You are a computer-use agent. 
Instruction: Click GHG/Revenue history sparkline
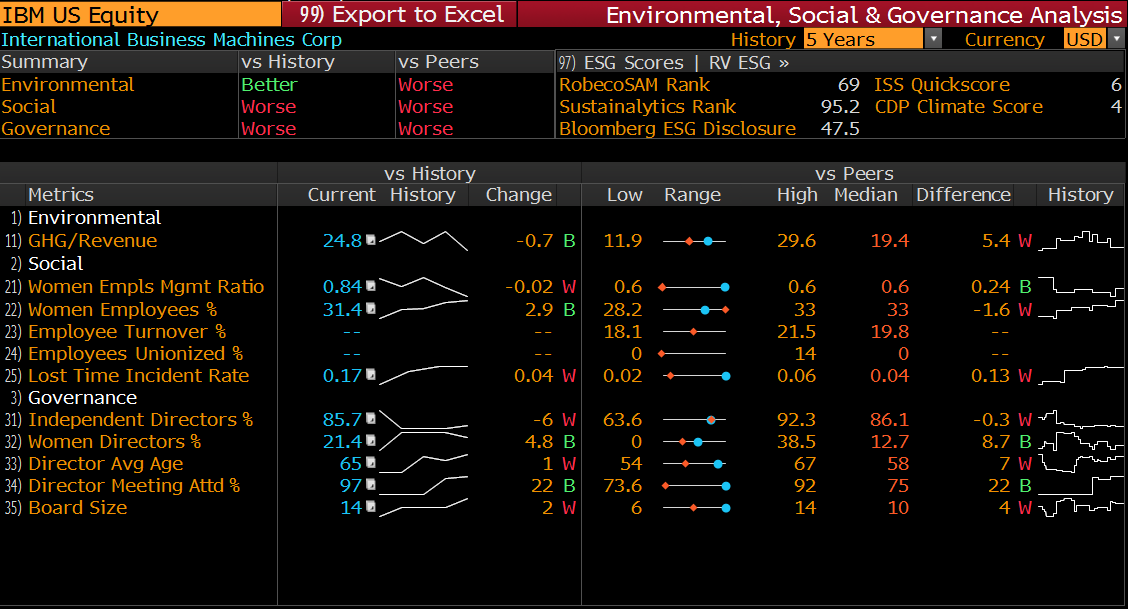click(x=423, y=240)
